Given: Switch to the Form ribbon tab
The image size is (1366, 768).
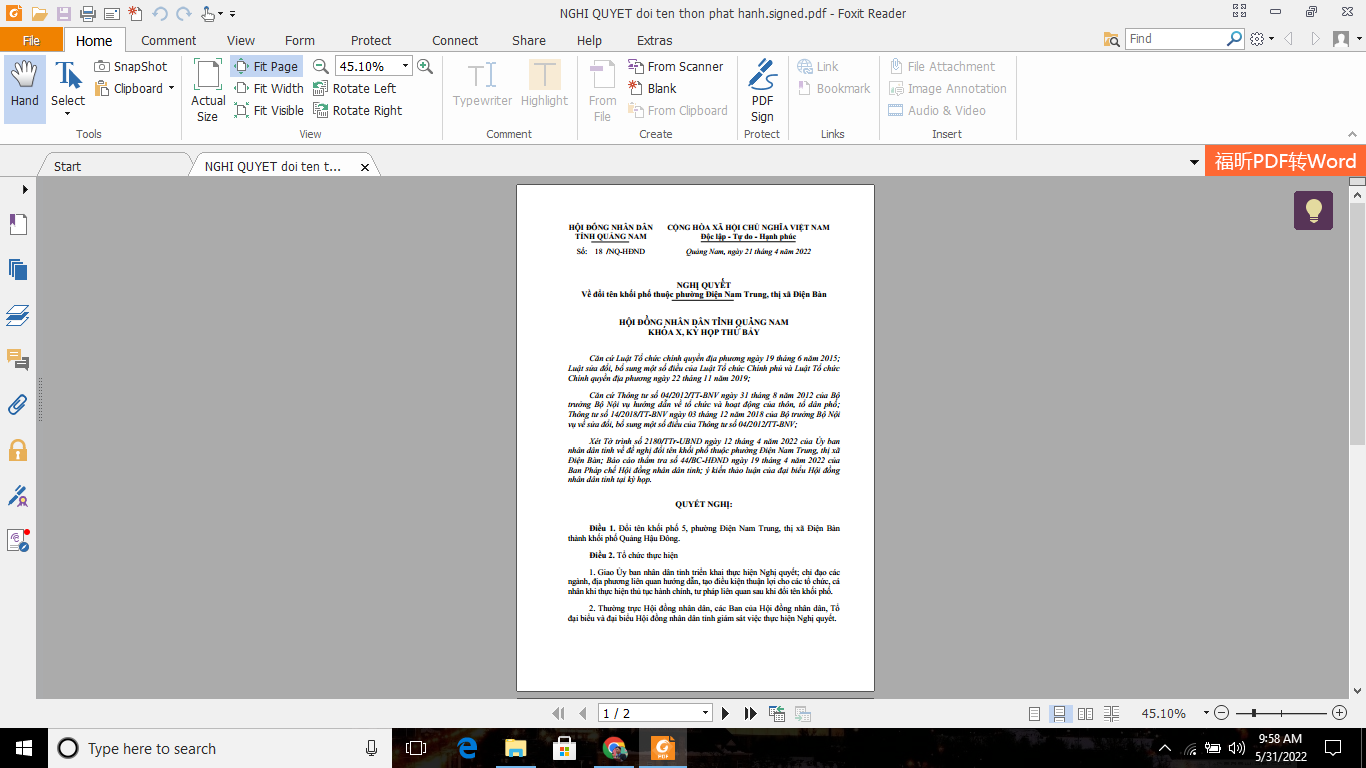Looking at the screenshot, I should point(300,40).
